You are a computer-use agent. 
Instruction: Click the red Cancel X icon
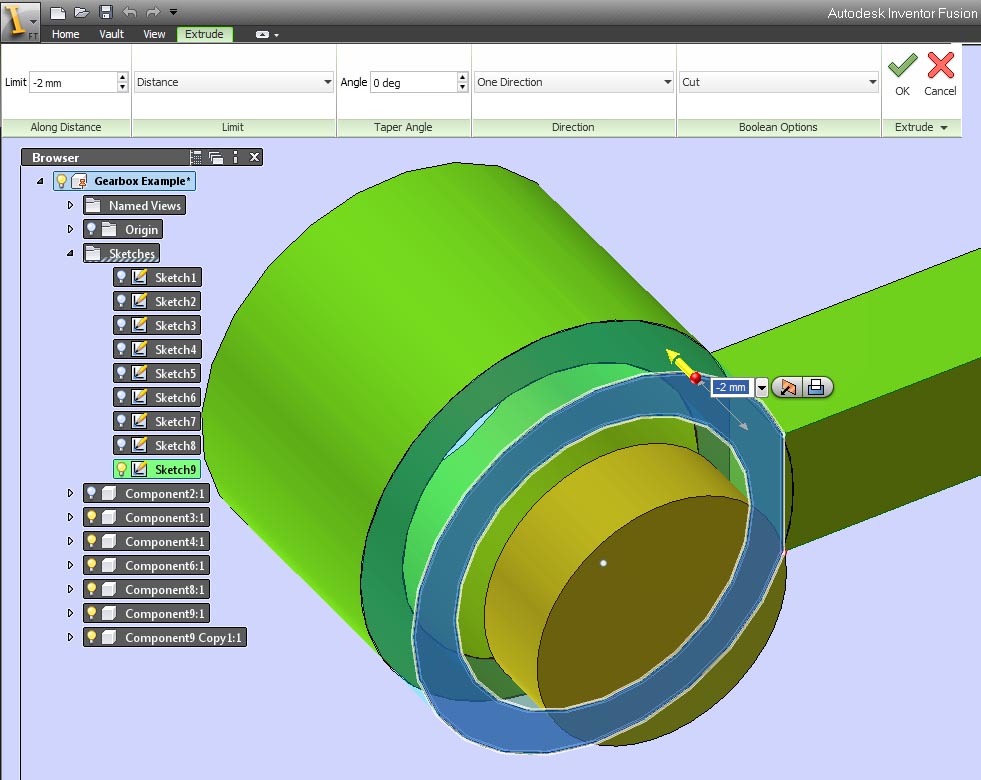pos(940,65)
